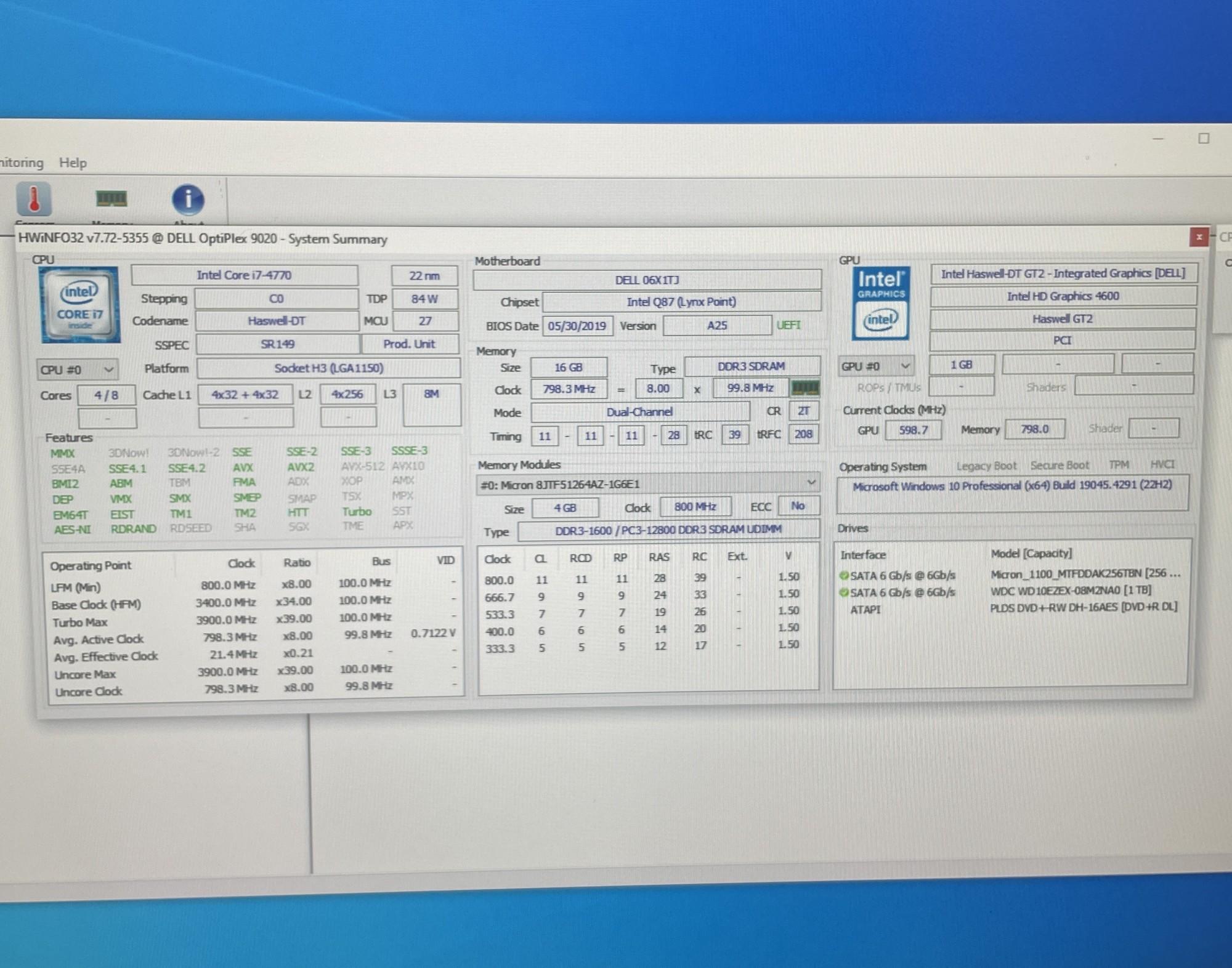Screen dimensions: 1232x968
Task: Click the Intel Core i7-4770 name field
Action: (x=245, y=275)
